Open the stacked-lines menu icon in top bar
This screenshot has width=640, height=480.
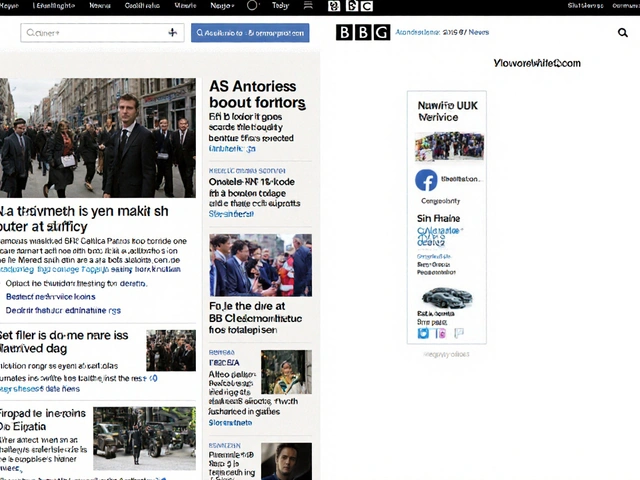[308, 5]
